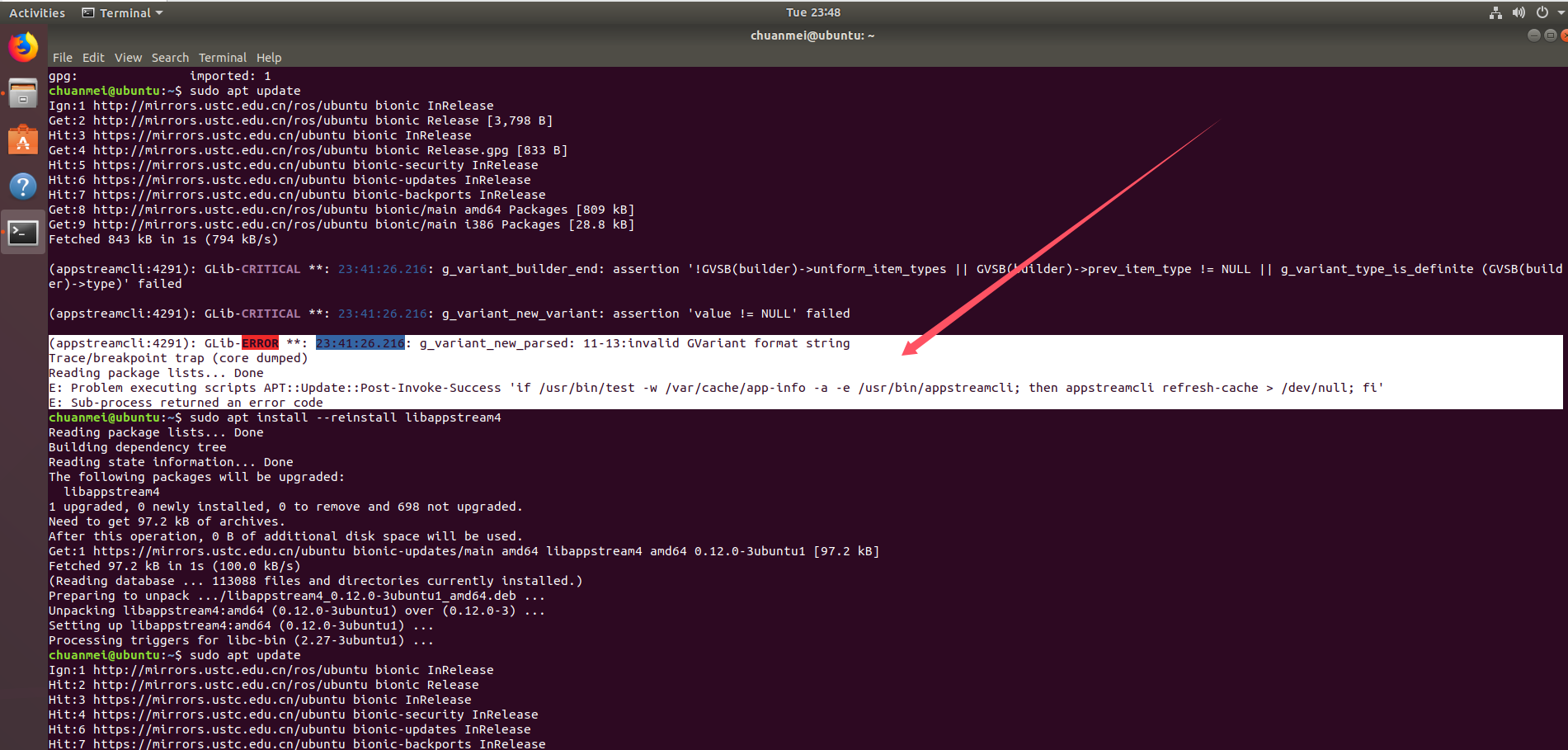The width and height of the screenshot is (1568, 750).
Task: Click Activities in the top bar
Action: (37, 12)
